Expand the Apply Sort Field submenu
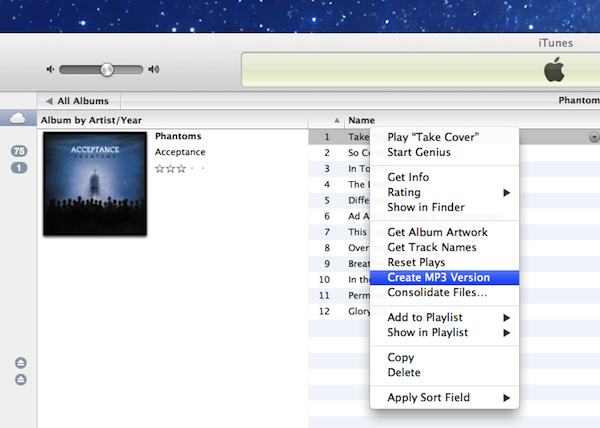 [x=444, y=397]
